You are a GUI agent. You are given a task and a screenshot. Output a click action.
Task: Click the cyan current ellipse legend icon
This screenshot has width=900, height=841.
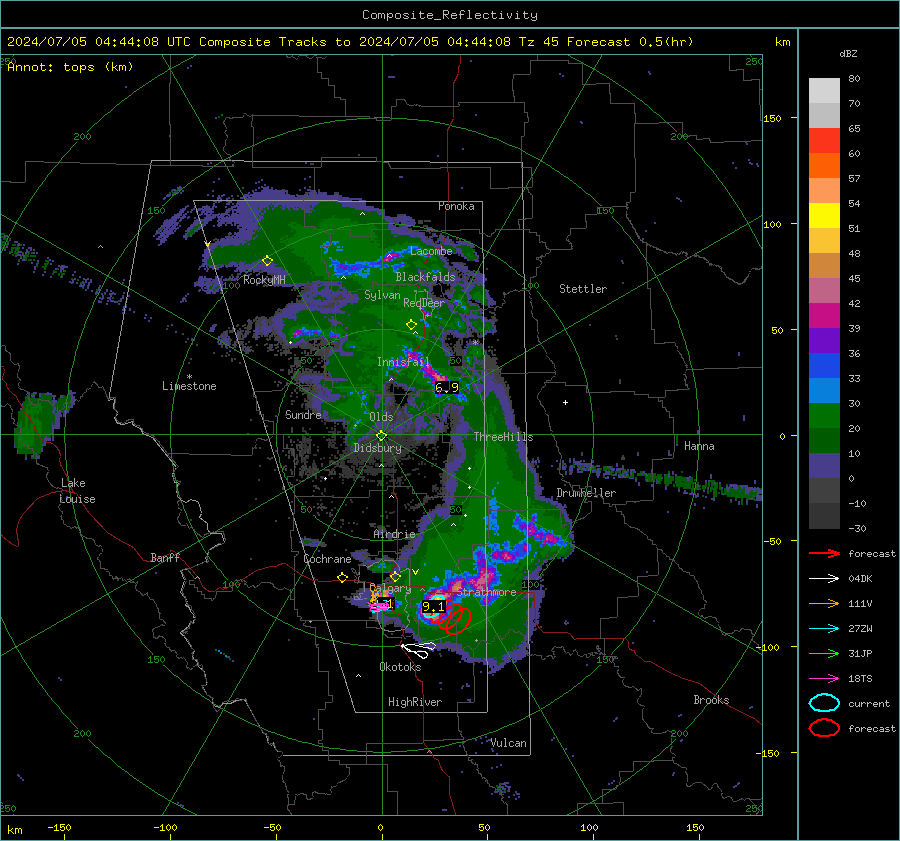click(824, 703)
